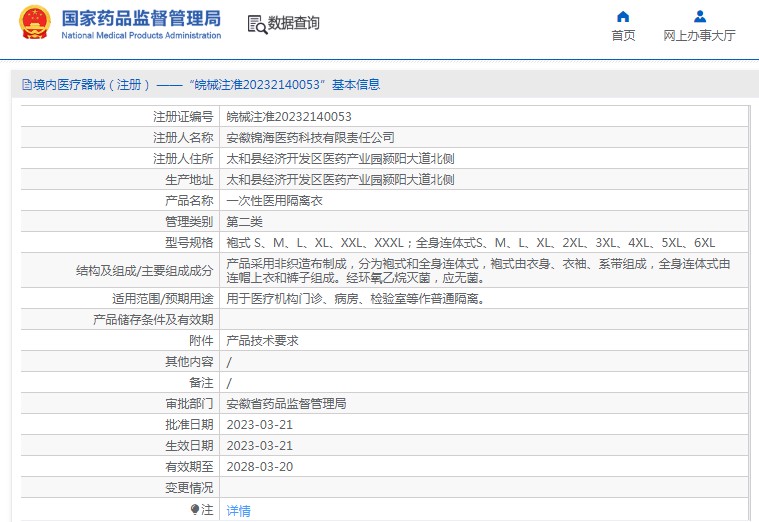
Task: Select the address in 注册人住所 row
Action: pyautogui.click(x=340, y=159)
